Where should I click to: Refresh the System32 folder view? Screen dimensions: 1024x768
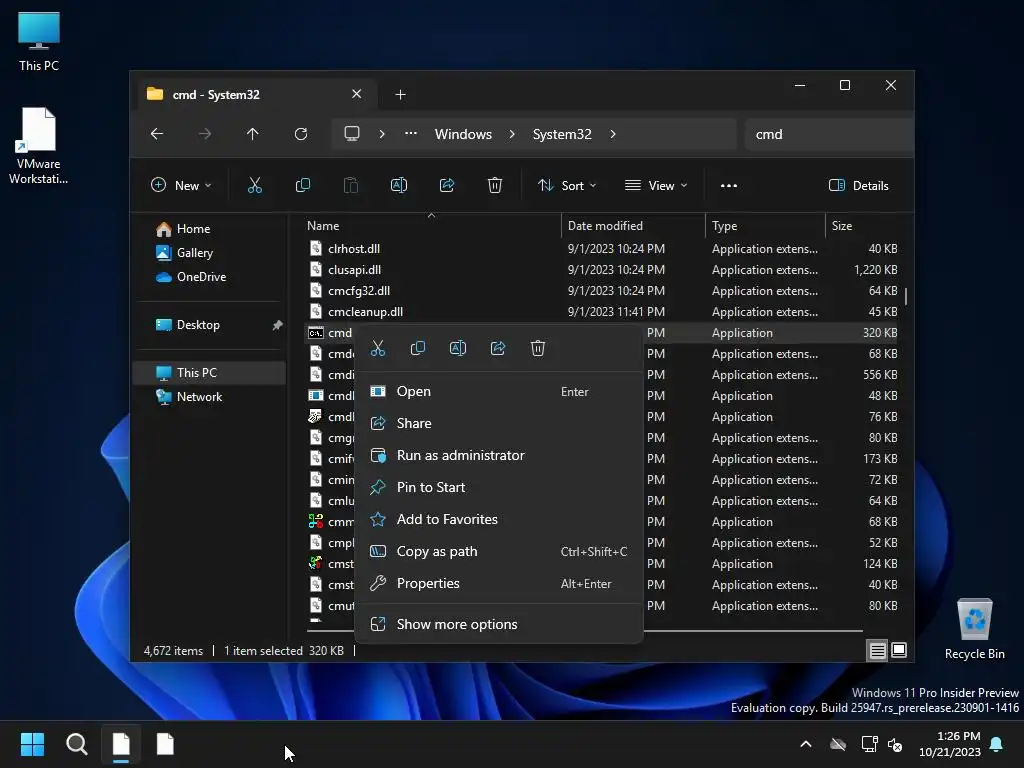[x=300, y=134]
